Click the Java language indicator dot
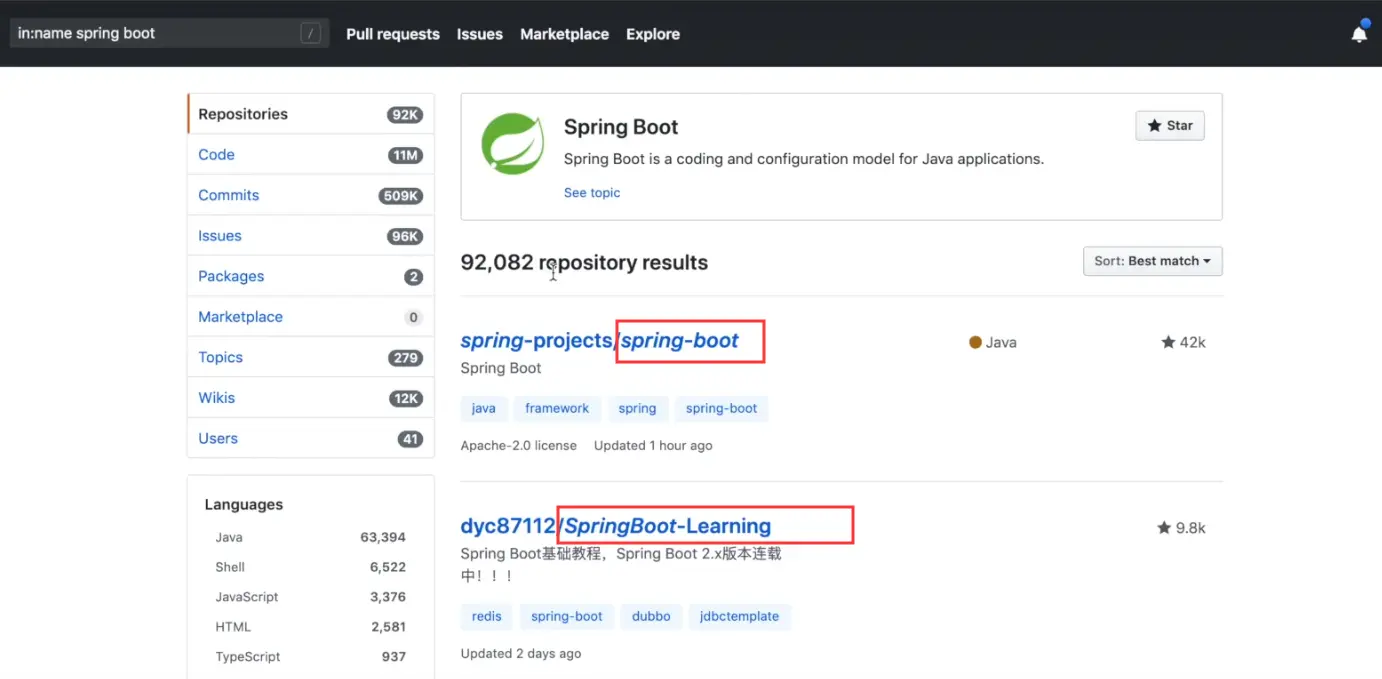 [x=975, y=342]
